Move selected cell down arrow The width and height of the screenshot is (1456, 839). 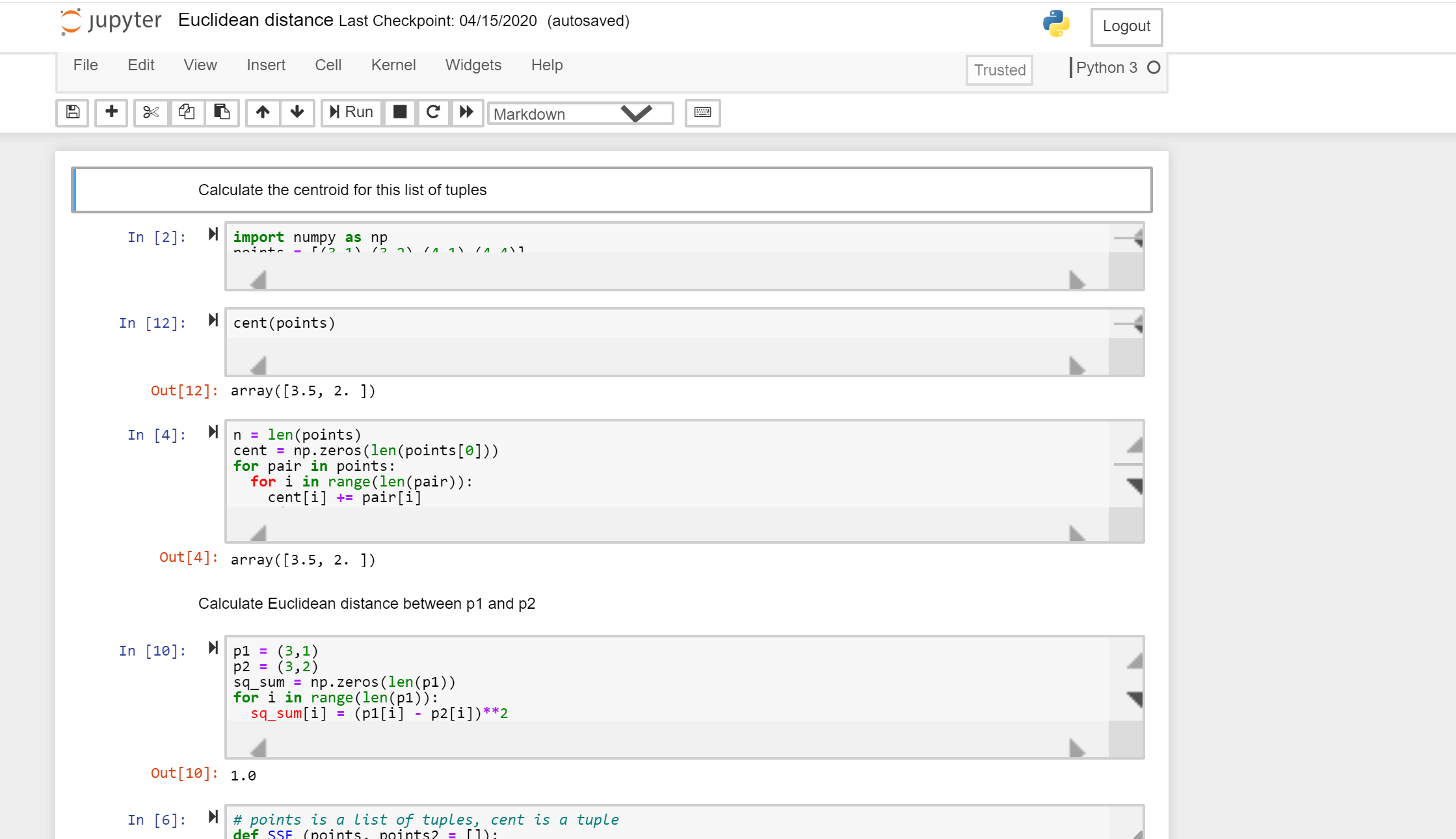click(x=297, y=113)
